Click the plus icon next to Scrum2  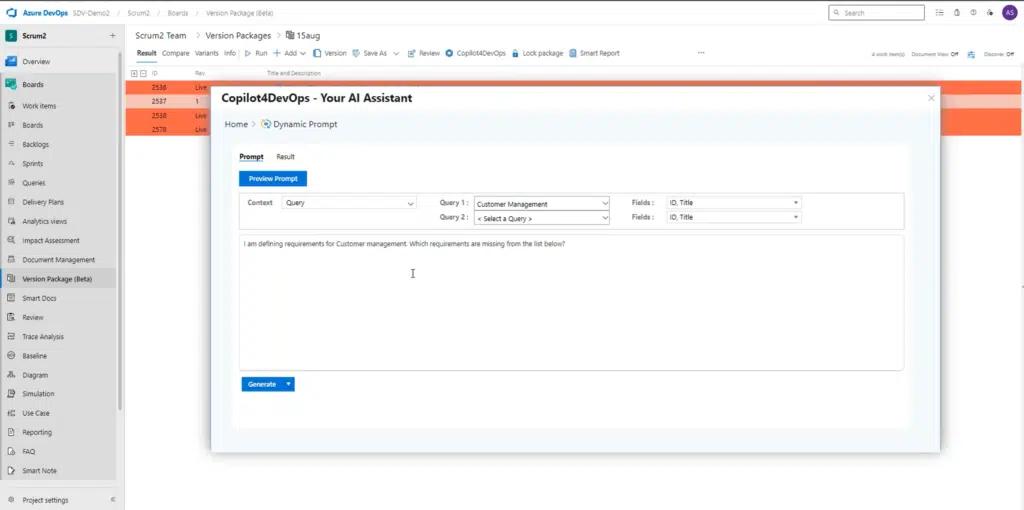tap(112, 36)
